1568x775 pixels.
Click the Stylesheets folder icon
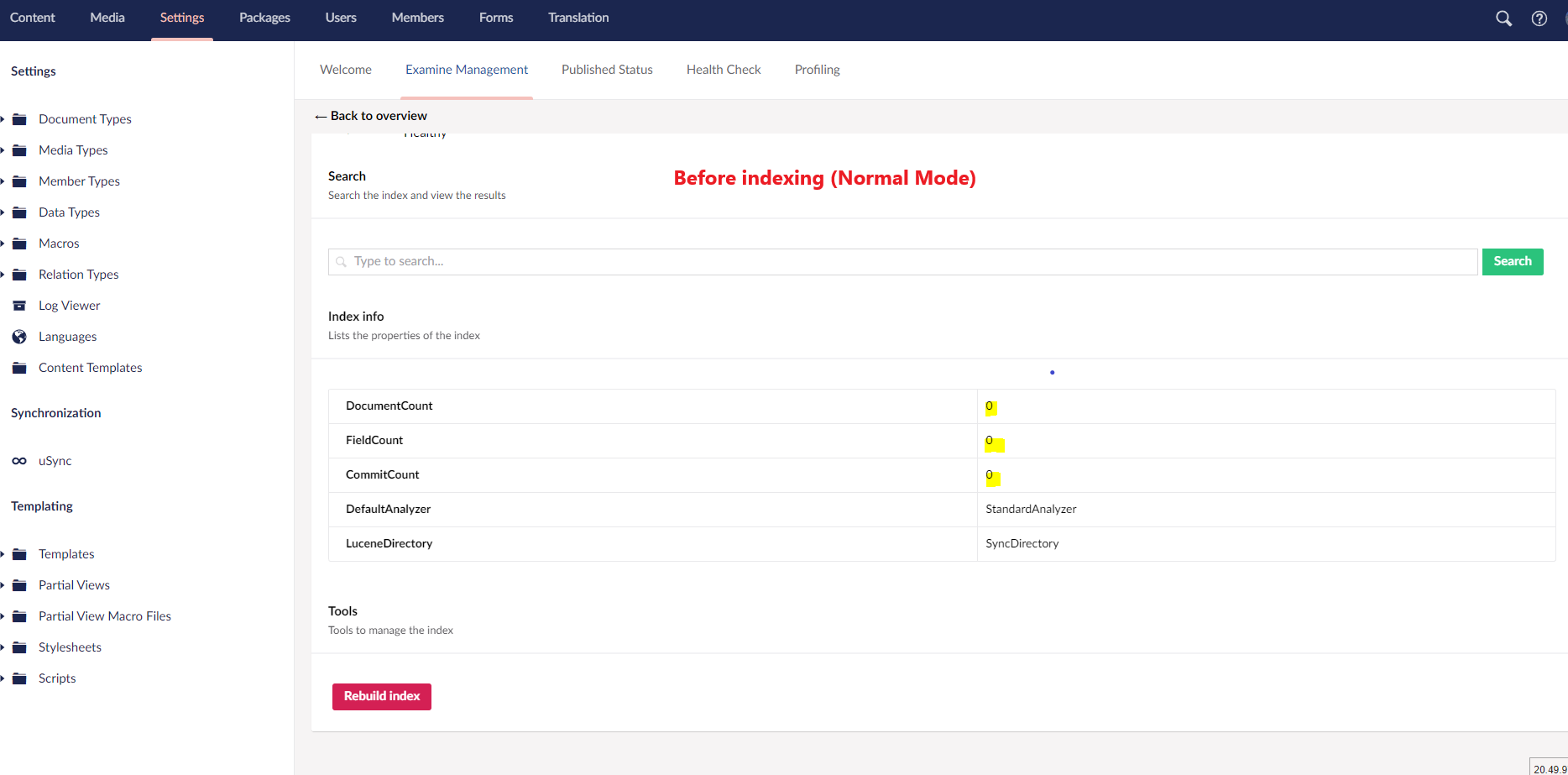pos(19,647)
